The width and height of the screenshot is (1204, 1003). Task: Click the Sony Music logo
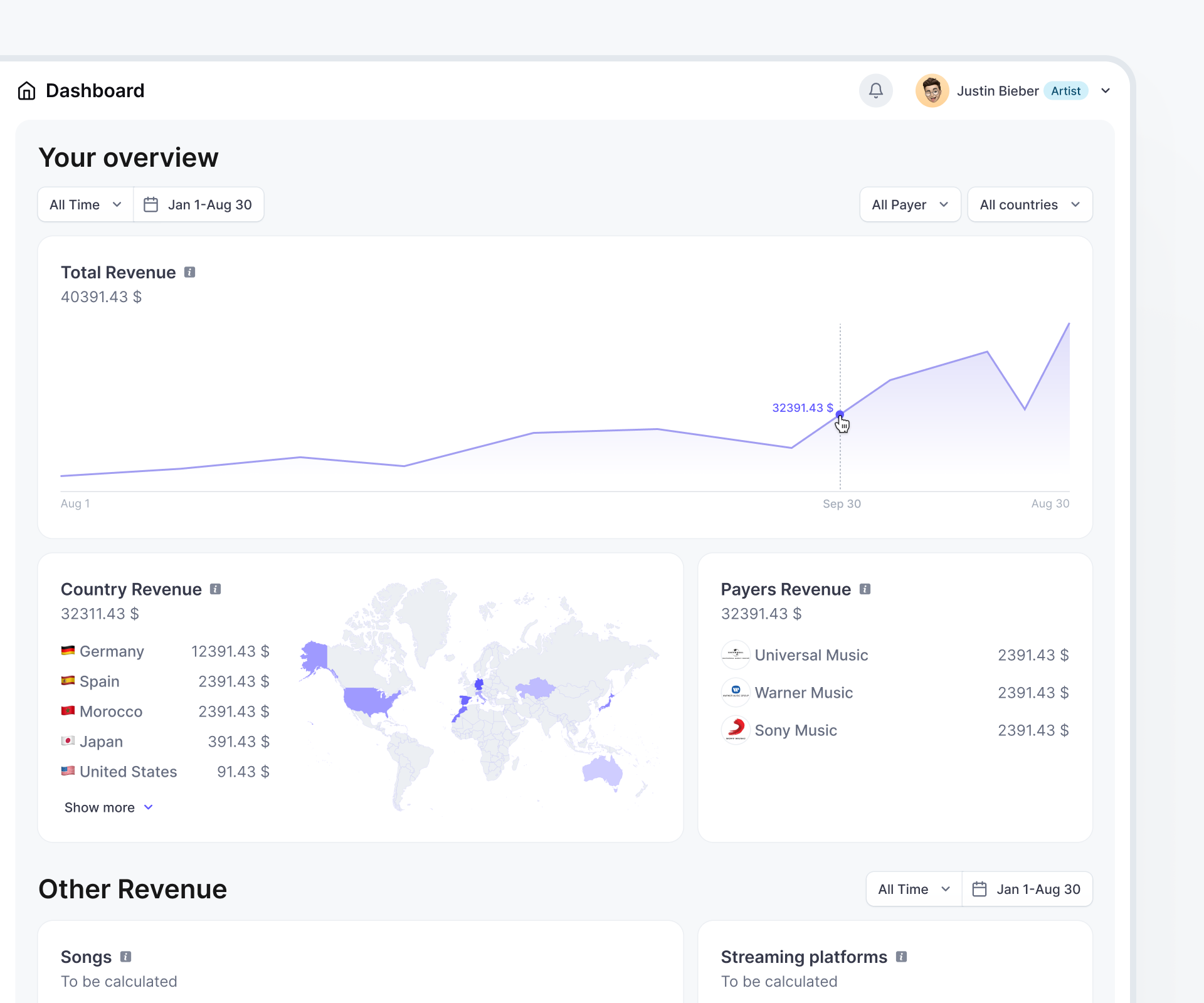pos(736,730)
